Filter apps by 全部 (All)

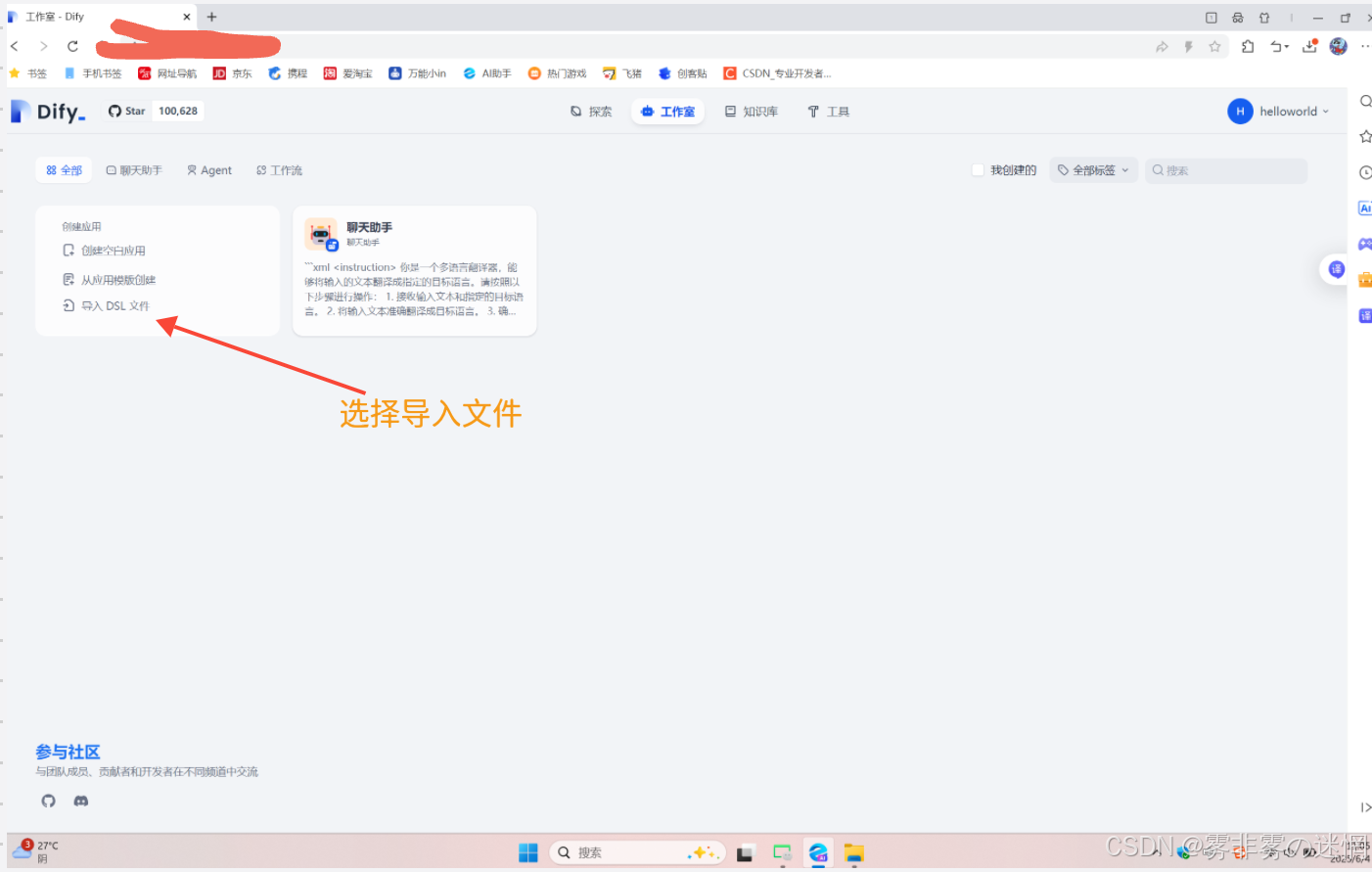[x=64, y=170]
